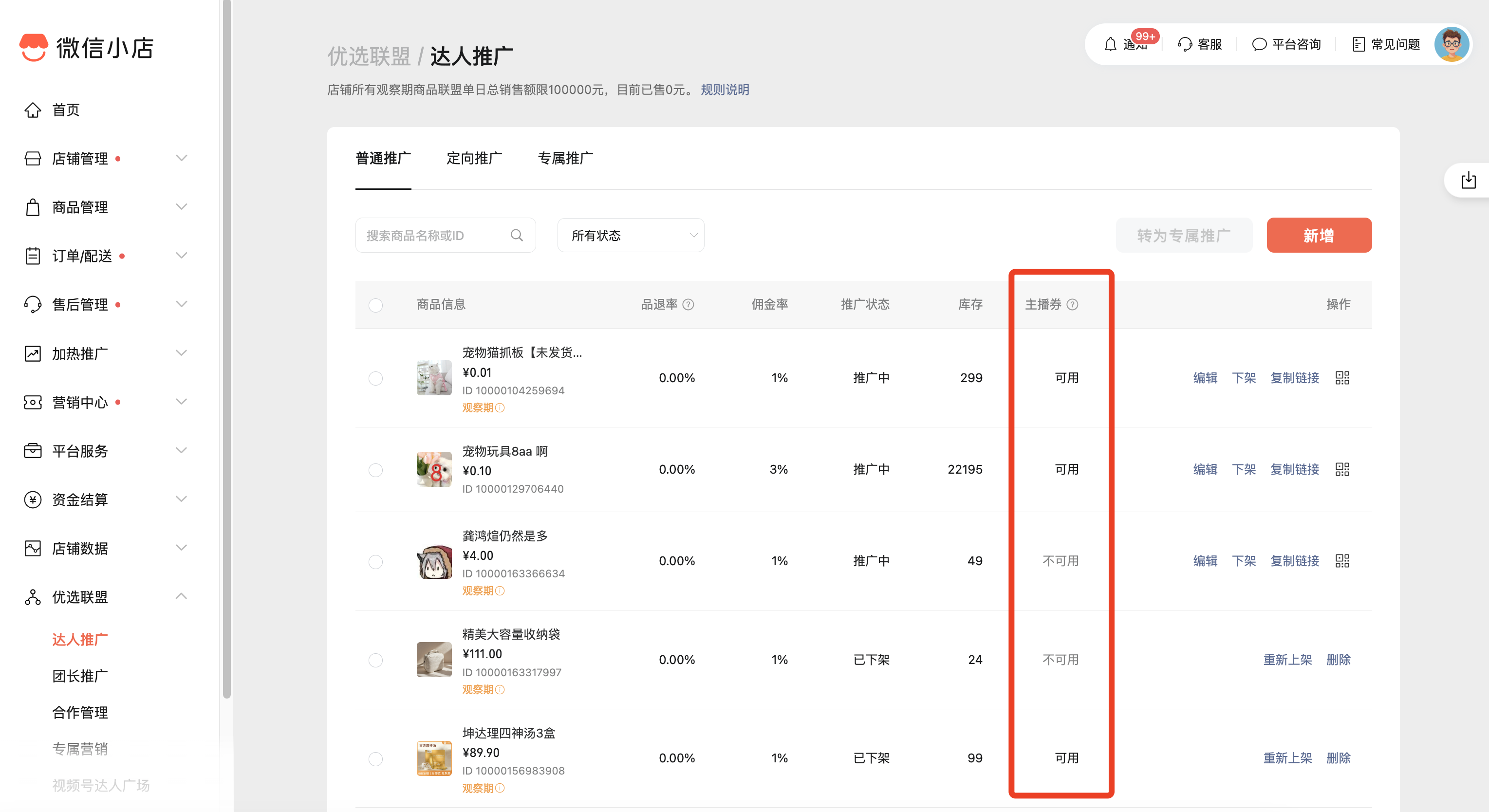Click the download icon at right edge
This screenshot has height=812, width=1489.
coord(1468,180)
